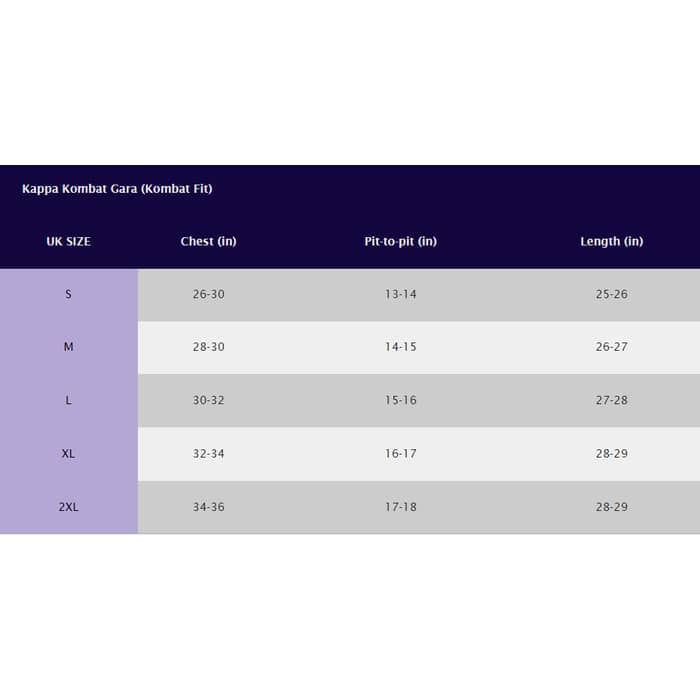Select chest measurement 32-34
Image resolution: width=700 pixels, height=700 pixels.
point(208,454)
